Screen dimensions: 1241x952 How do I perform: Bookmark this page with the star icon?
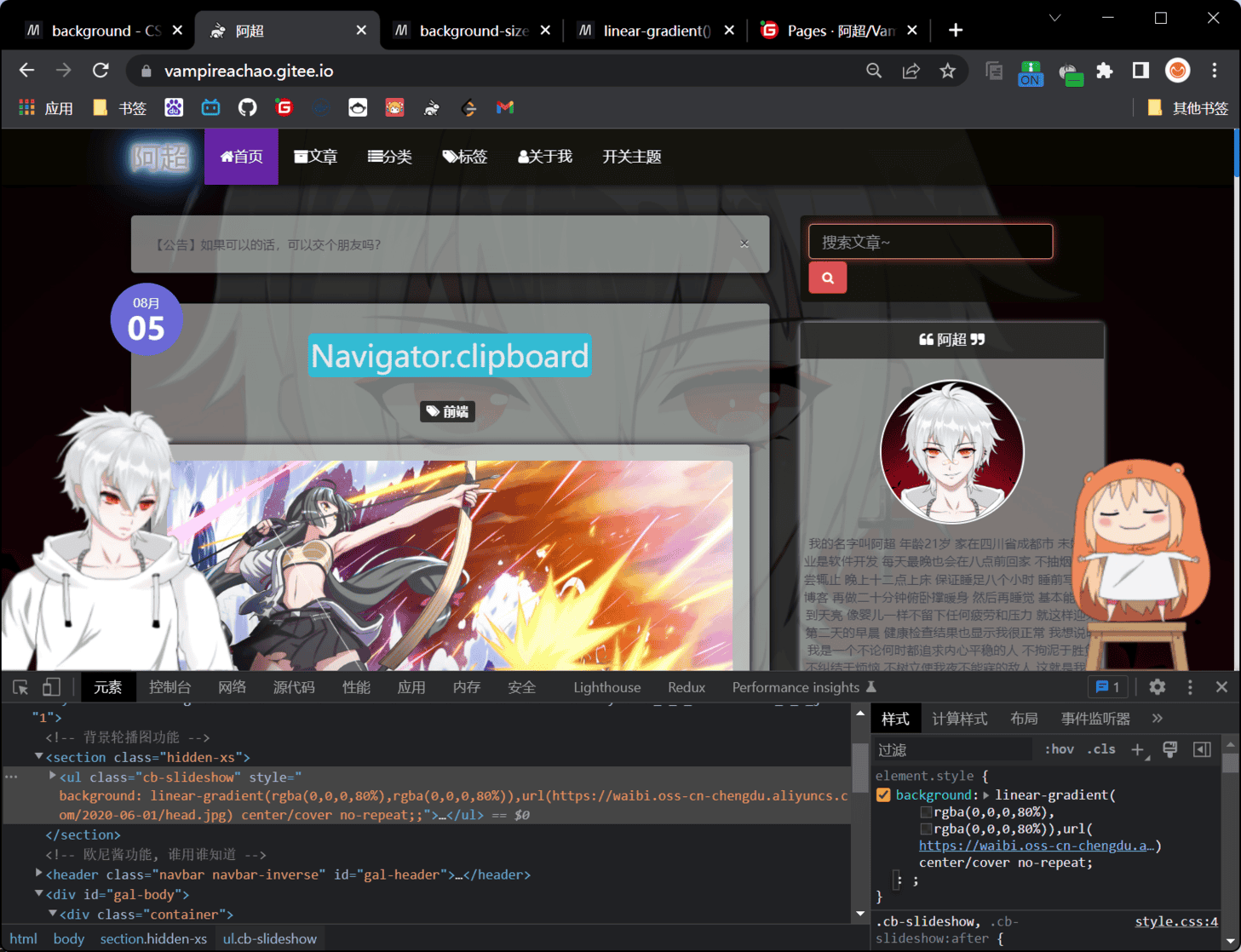point(947,71)
